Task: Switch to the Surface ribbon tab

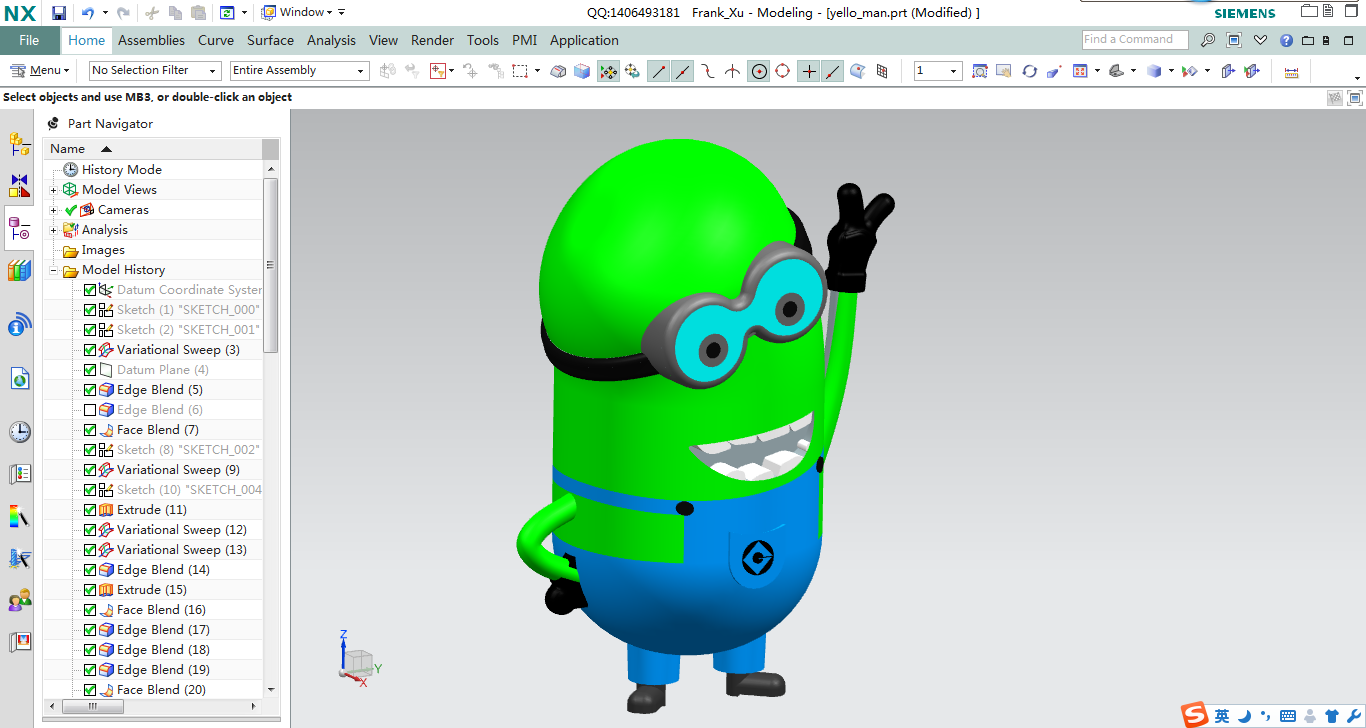Action: [270, 40]
